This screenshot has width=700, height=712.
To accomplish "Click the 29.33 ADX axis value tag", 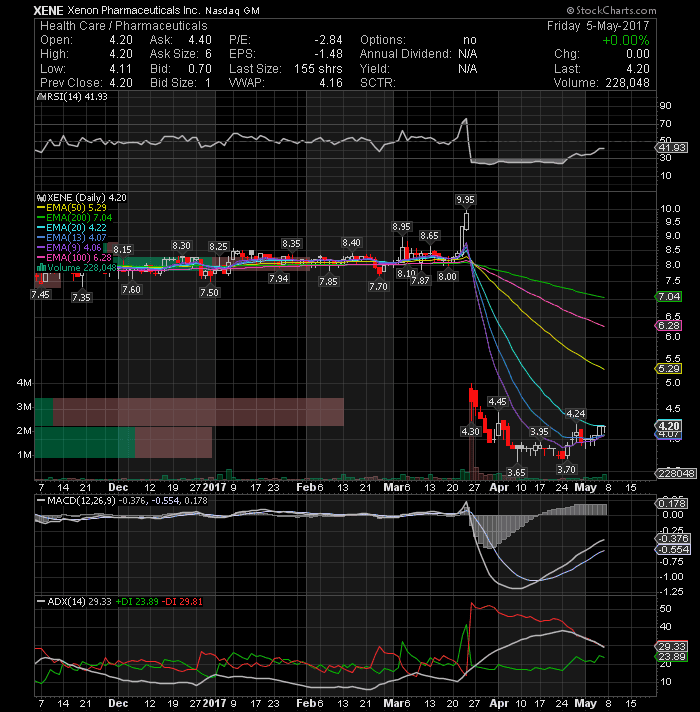I will coord(672,646).
